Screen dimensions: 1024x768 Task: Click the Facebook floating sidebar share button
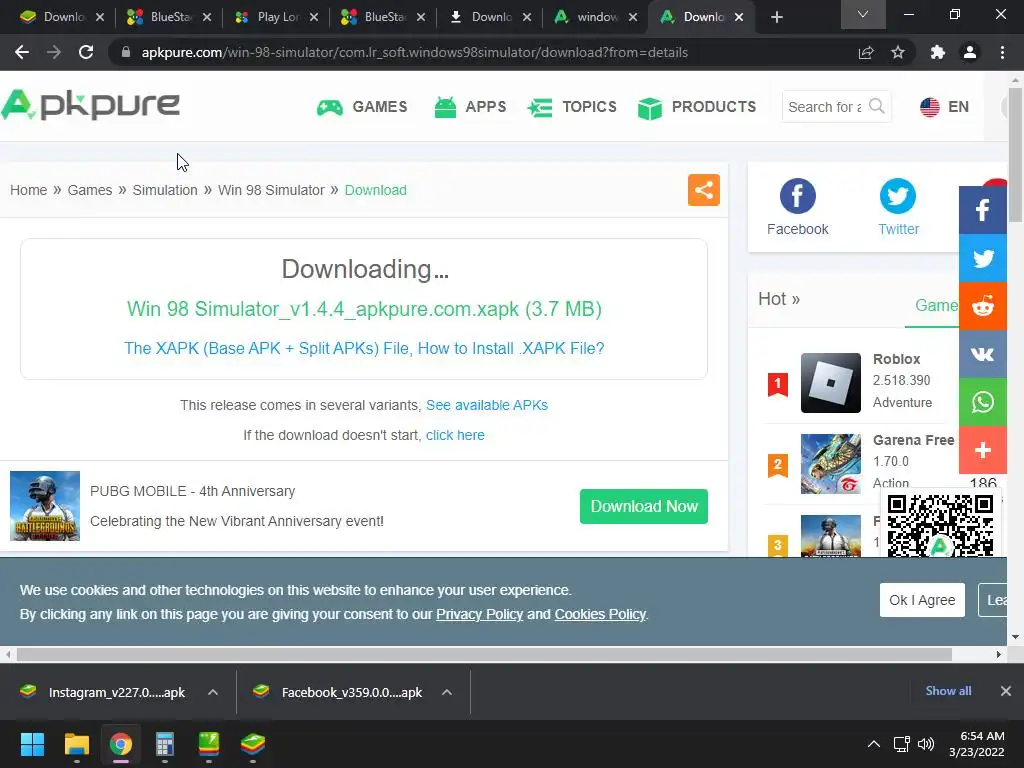click(x=982, y=210)
